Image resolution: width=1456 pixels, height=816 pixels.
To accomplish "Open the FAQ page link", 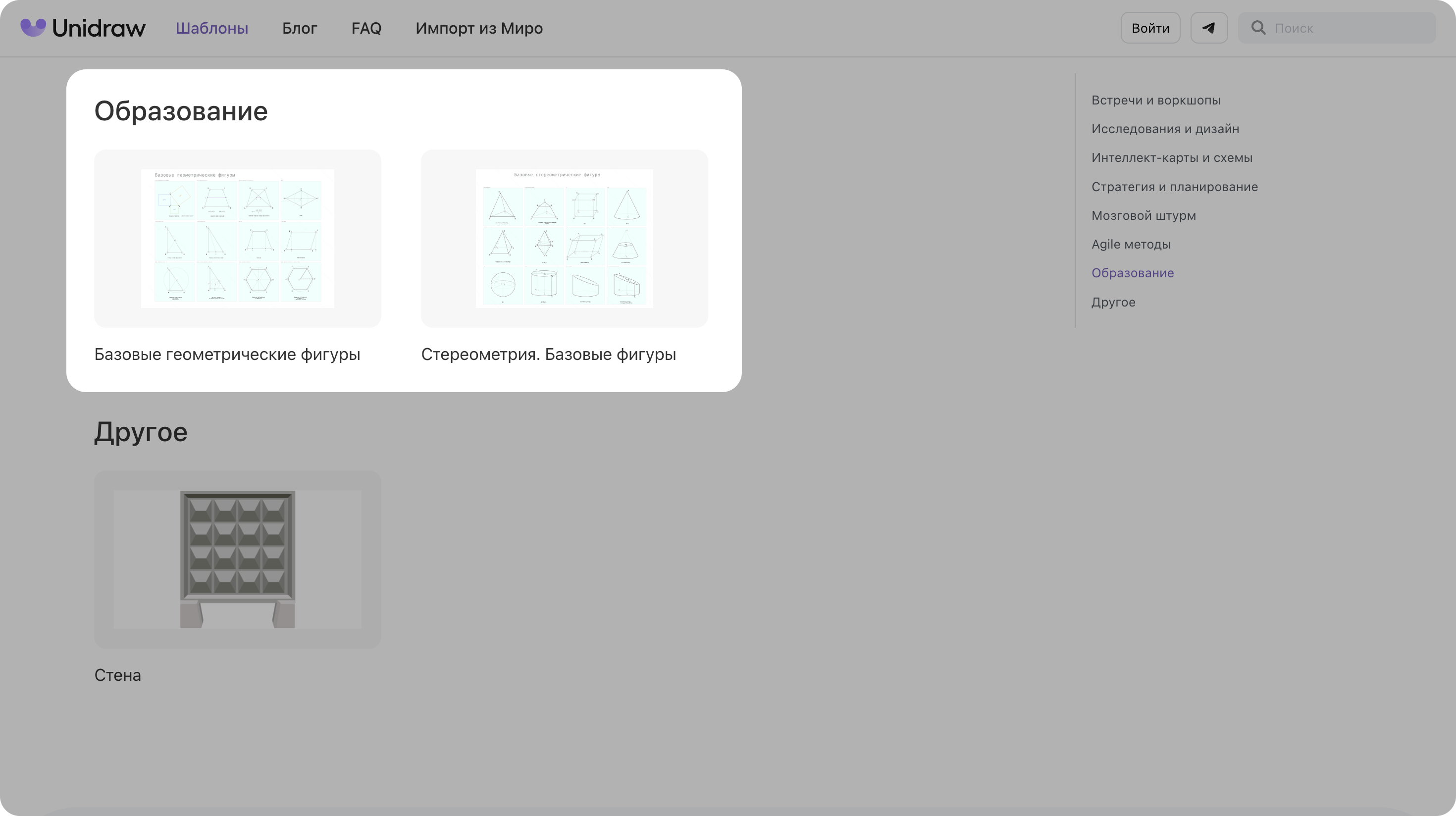I will pos(366,28).
